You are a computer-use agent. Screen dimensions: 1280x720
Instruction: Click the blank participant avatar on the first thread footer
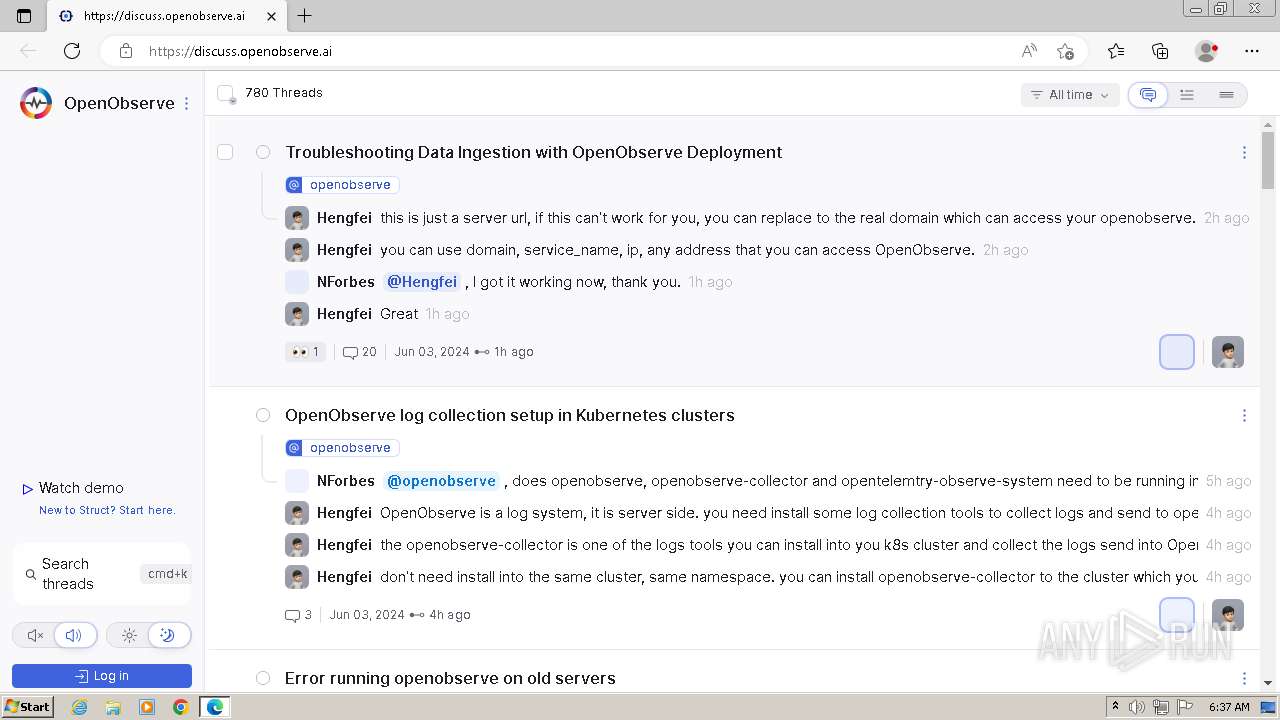[x=1177, y=352]
